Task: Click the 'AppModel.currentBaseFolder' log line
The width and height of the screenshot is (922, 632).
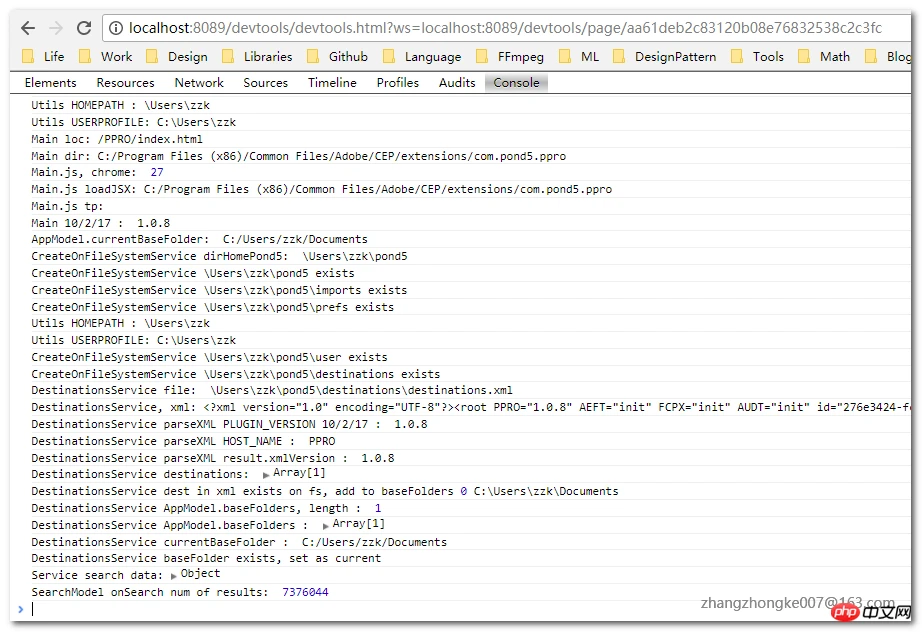Action: tap(199, 239)
